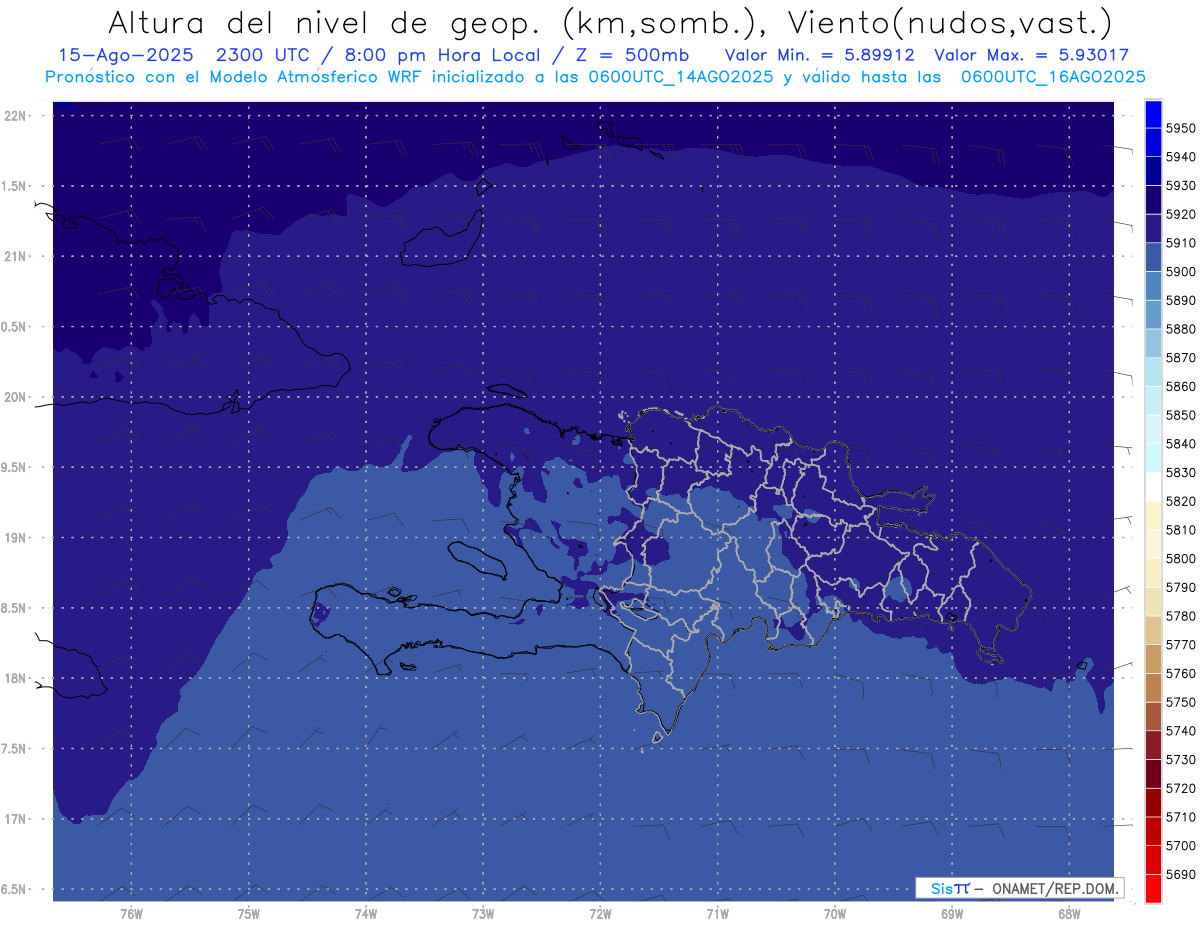Click the '0.5N' latitude label
Viewport: 1200px width, 927px height.
point(14,327)
